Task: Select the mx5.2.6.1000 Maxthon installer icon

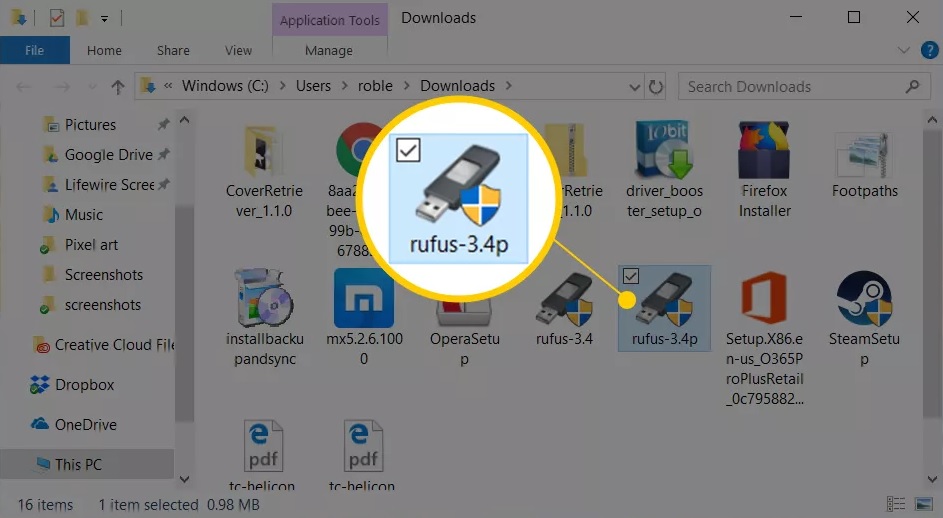Action: [x=364, y=298]
